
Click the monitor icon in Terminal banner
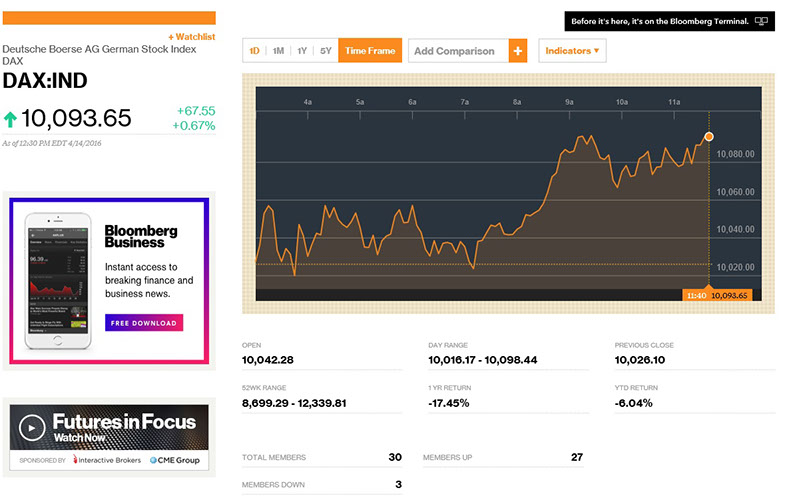coord(761,21)
